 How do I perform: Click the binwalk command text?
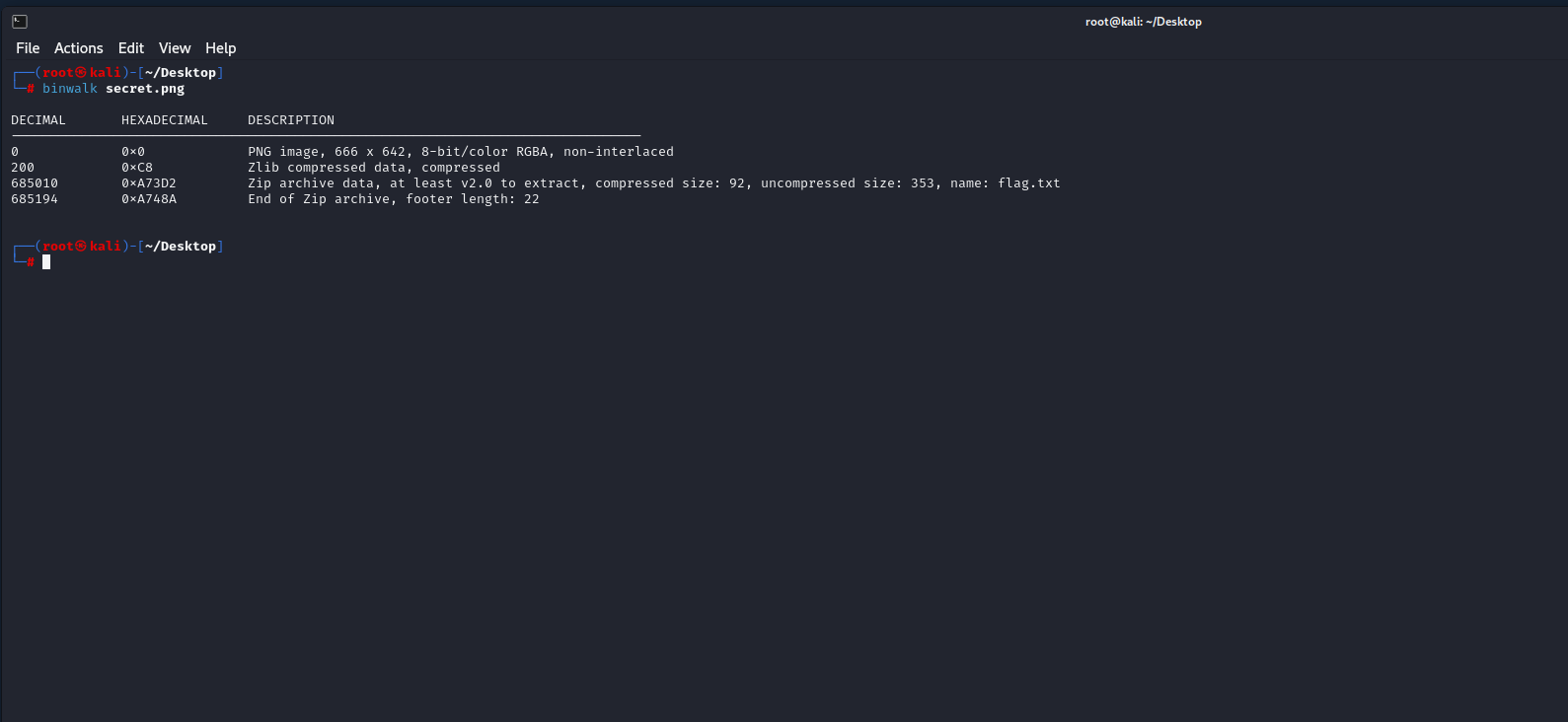click(70, 89)
